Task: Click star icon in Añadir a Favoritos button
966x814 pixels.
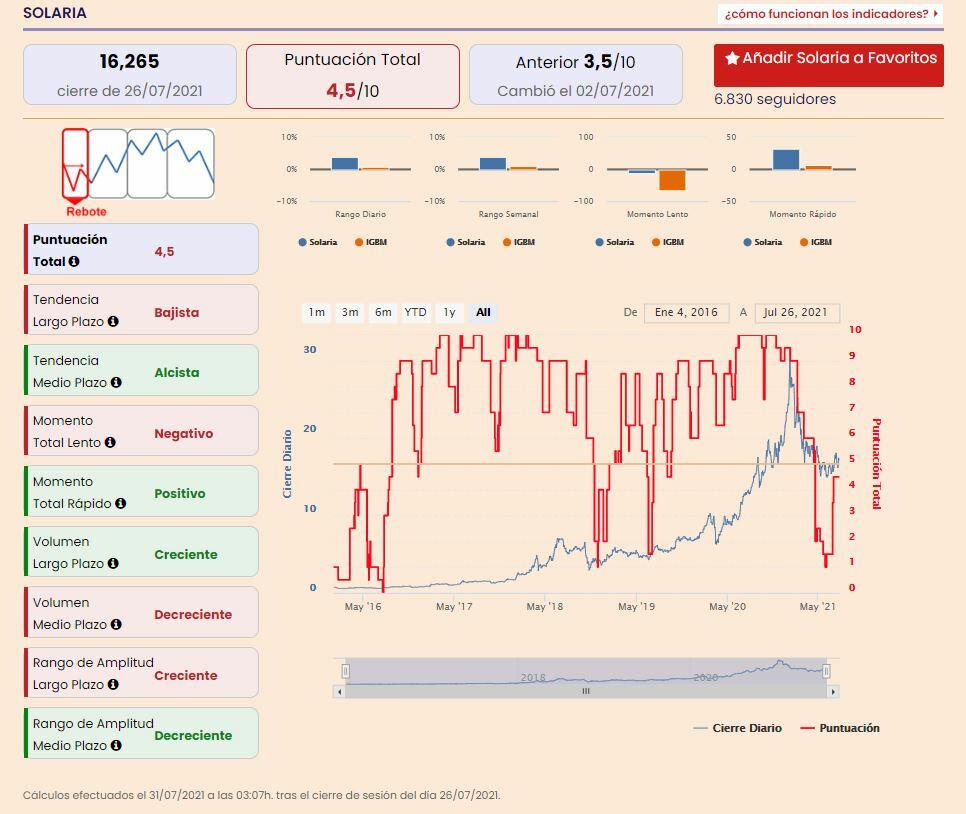Action: point(732,58)
